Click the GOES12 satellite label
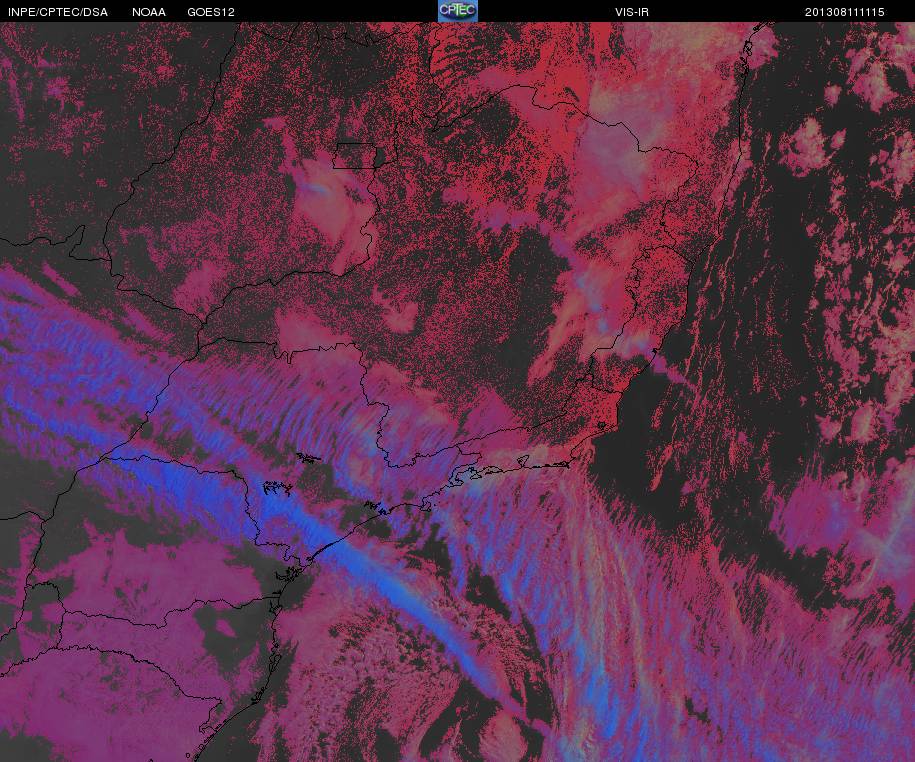Screen dimensions: 915x762 click(211, 12)
